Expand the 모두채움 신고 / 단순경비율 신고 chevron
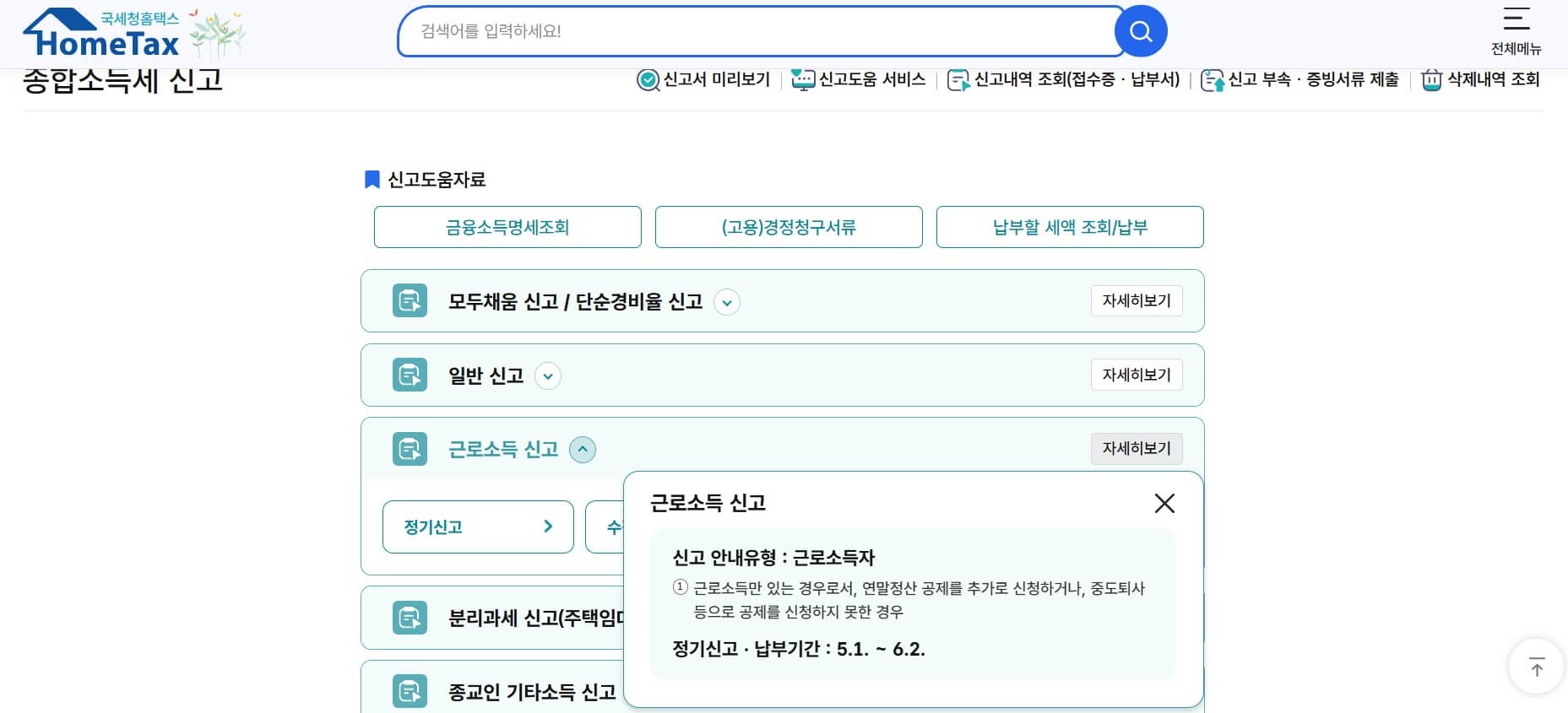Image resolution: width=1568 pixels, height=713 pixels. coord(727,302)
